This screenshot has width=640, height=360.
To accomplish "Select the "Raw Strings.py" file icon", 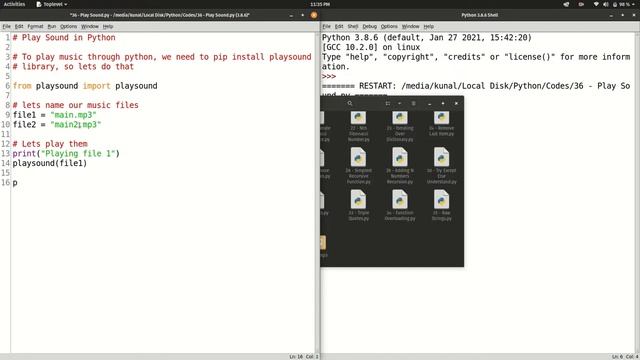I will (x=442, y=200).
